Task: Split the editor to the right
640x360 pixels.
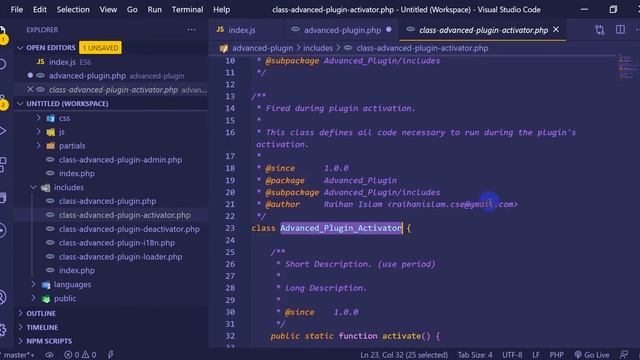Action: click(620, 30)
